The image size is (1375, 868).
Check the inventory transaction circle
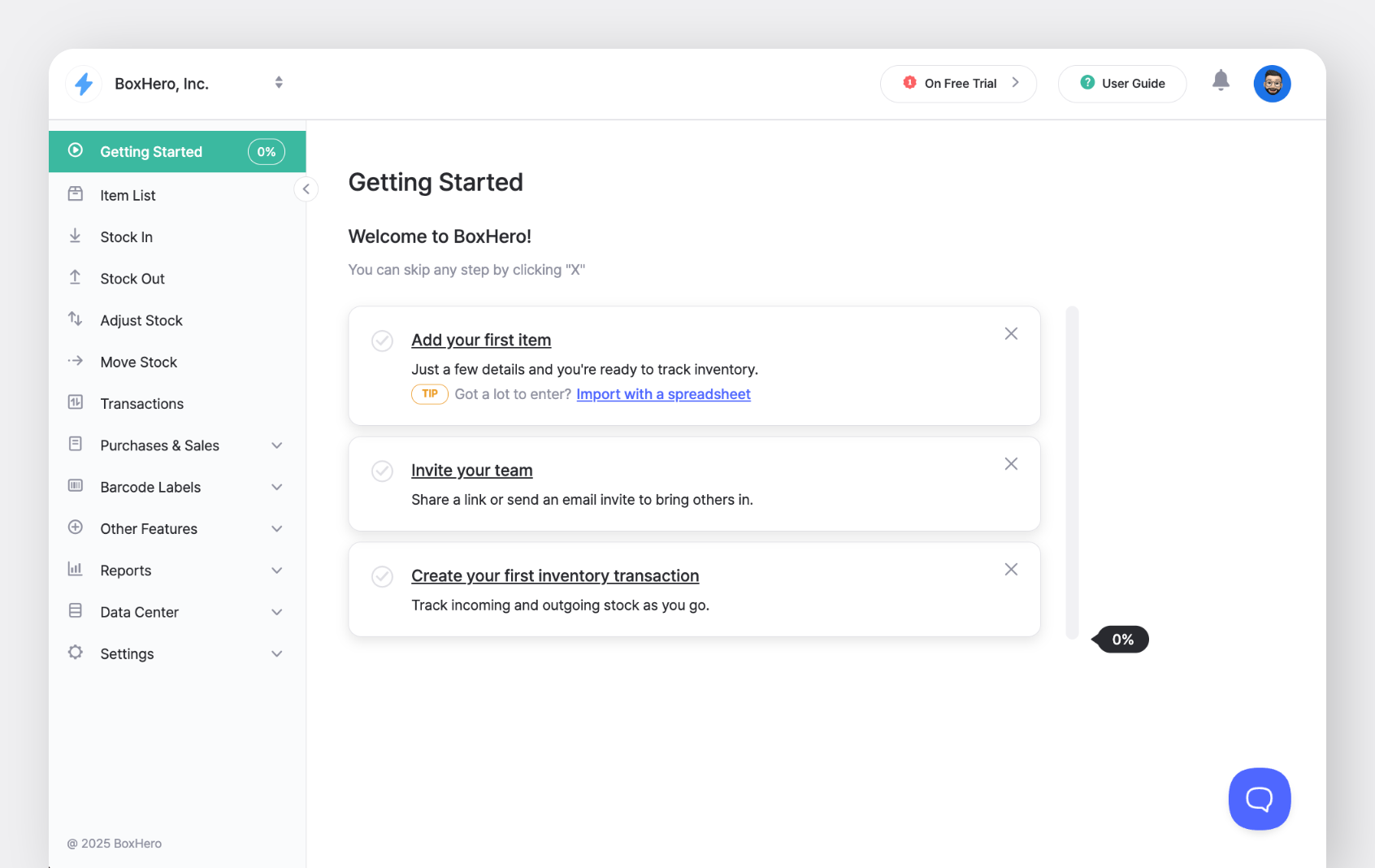(382, 576)
